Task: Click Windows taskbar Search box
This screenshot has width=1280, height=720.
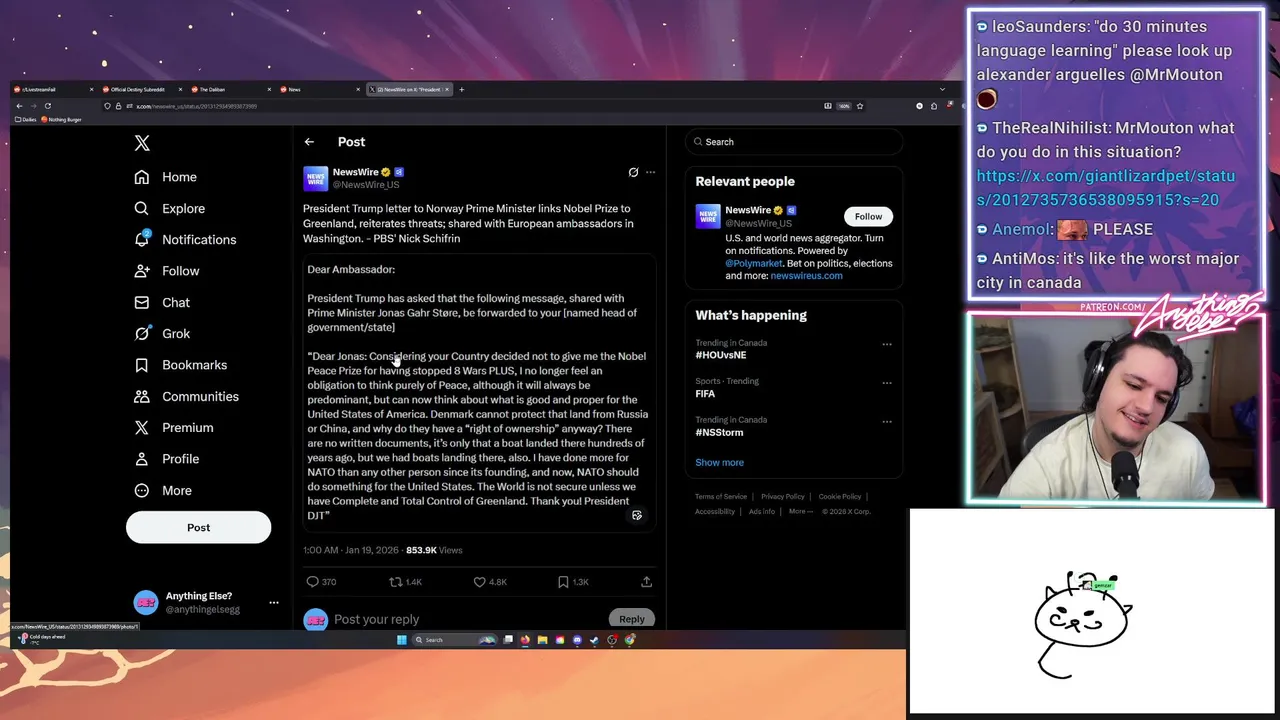Action: pyautogui.click(x=455, y=640)
